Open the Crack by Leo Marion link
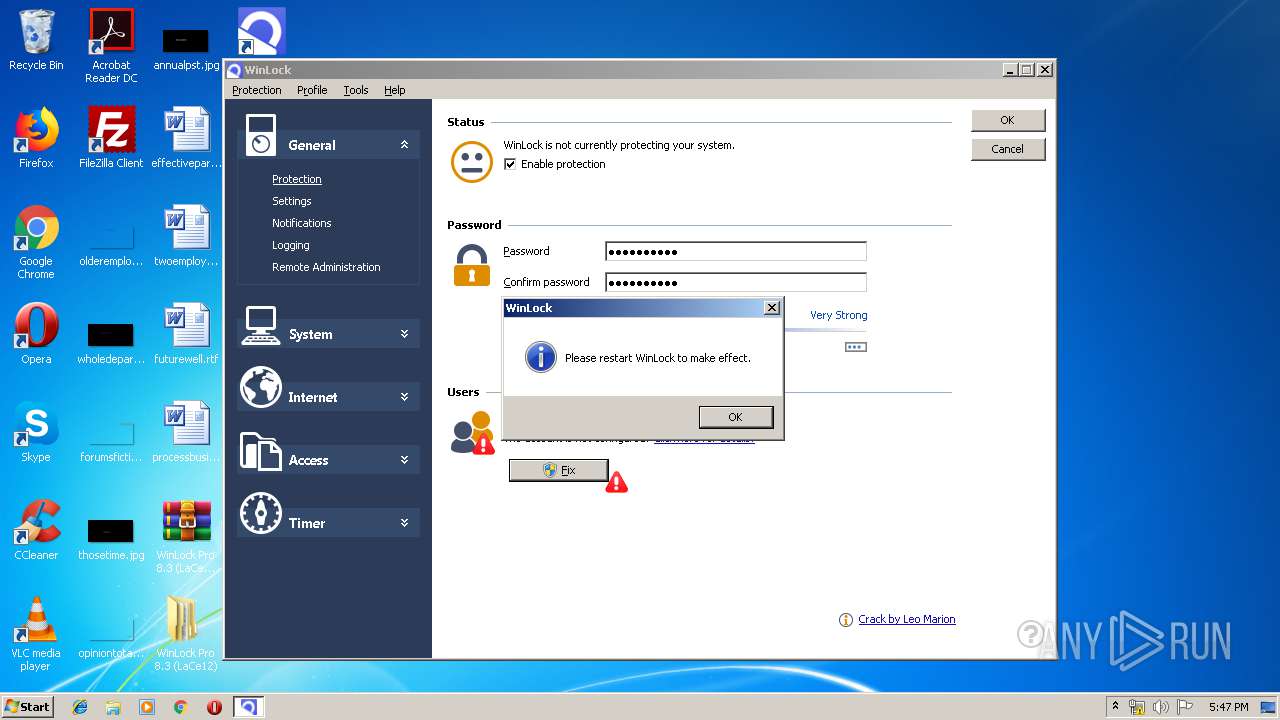Image resolution: width=1280 pixels, height=720 pixels. point(907,620)
